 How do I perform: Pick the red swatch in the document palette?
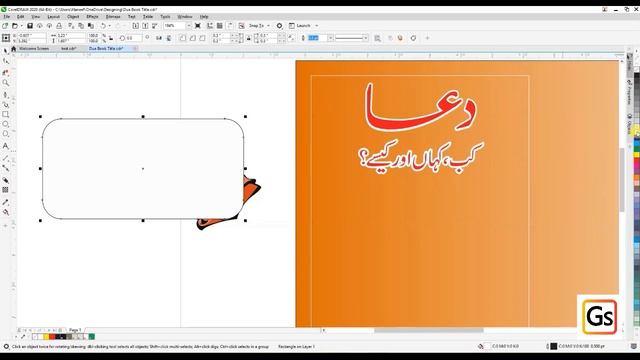click(52, 337)
